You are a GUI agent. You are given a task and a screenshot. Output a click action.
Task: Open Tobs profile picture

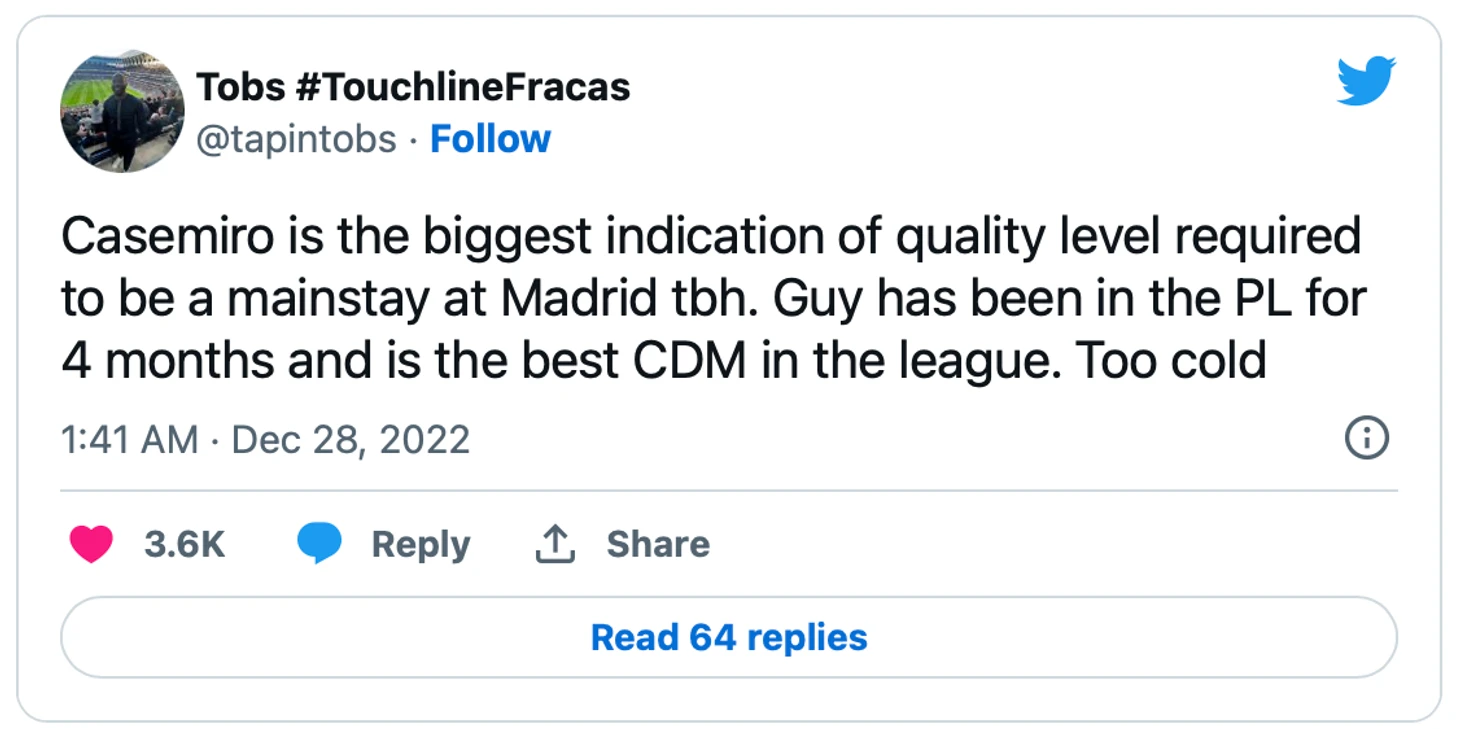[x=122, y=110]
